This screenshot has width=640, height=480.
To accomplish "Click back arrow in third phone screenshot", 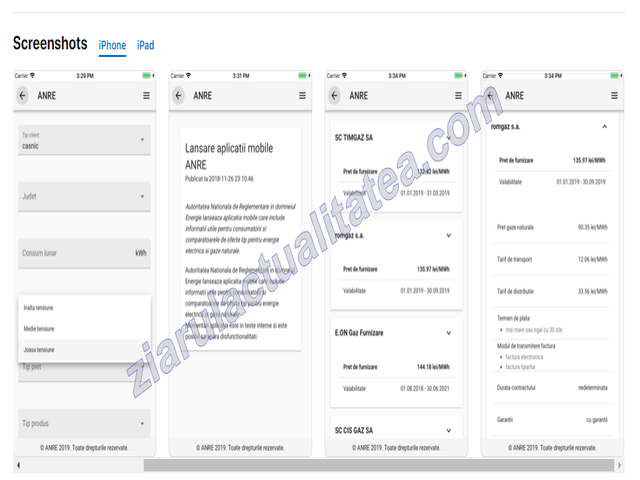I will point(335,96).
